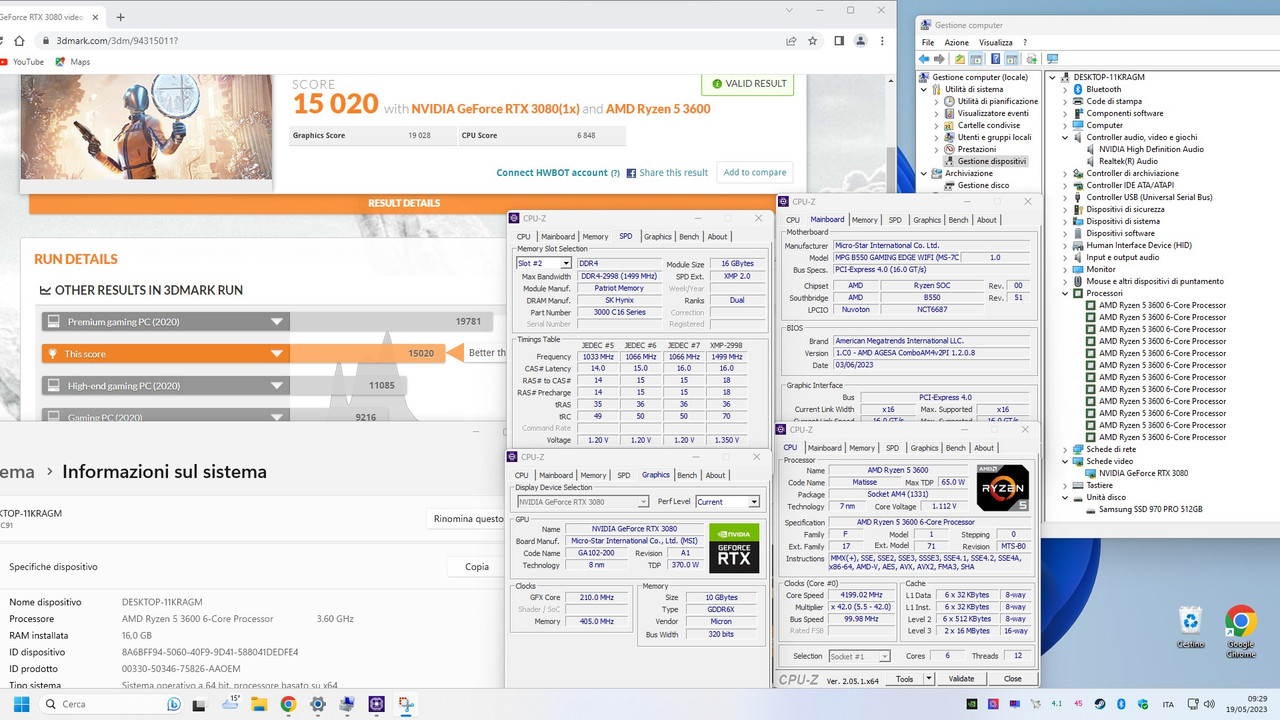Click Steam icon in system tray
This screenshot has height=720, width=1280.
pos(1100,704)
